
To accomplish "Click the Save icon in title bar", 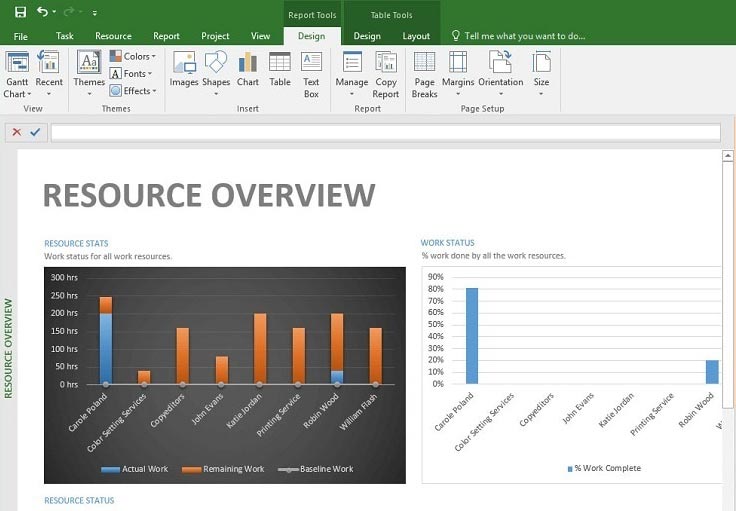I will (20, 12).
